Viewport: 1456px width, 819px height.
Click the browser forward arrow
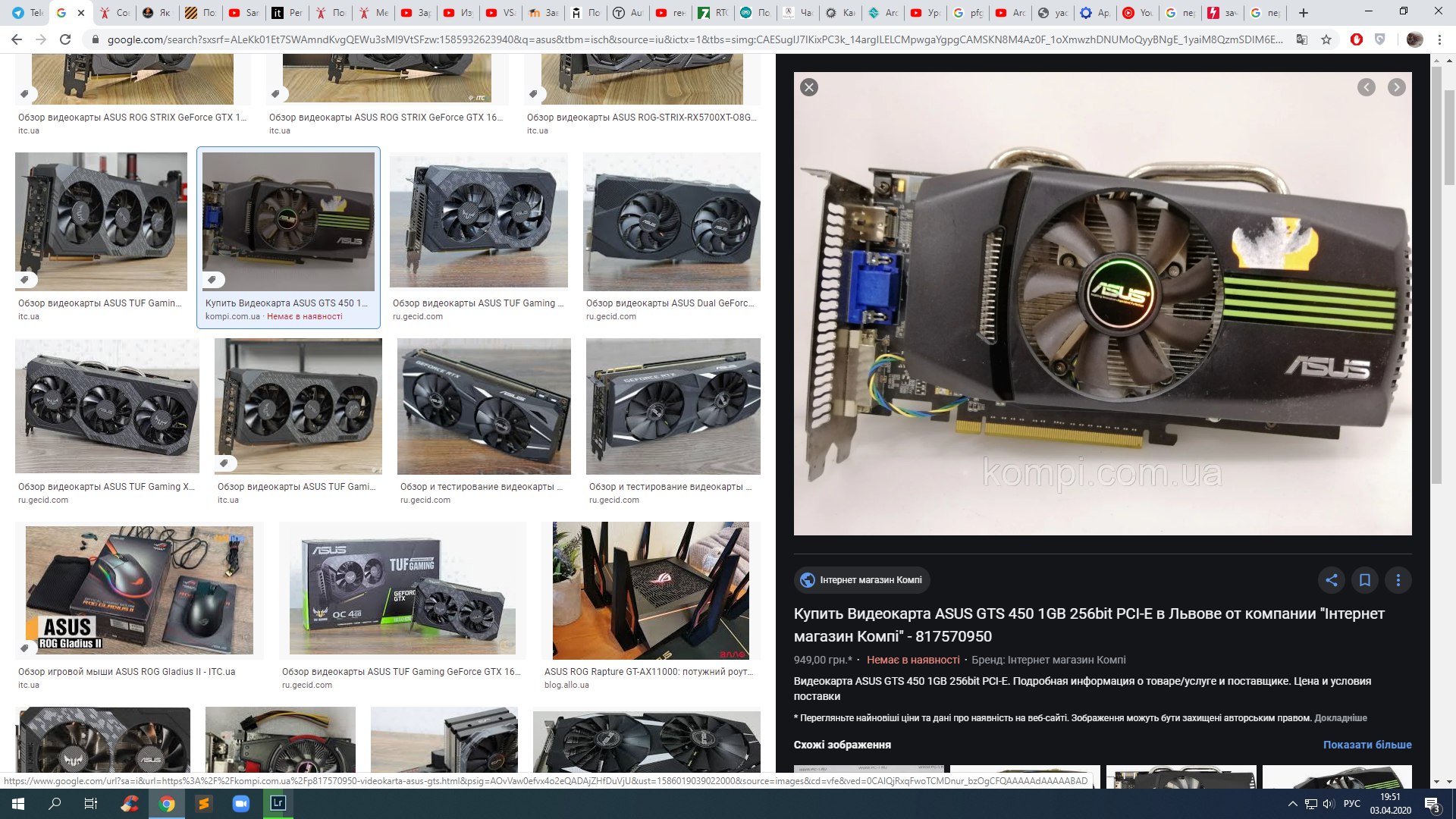41,39
